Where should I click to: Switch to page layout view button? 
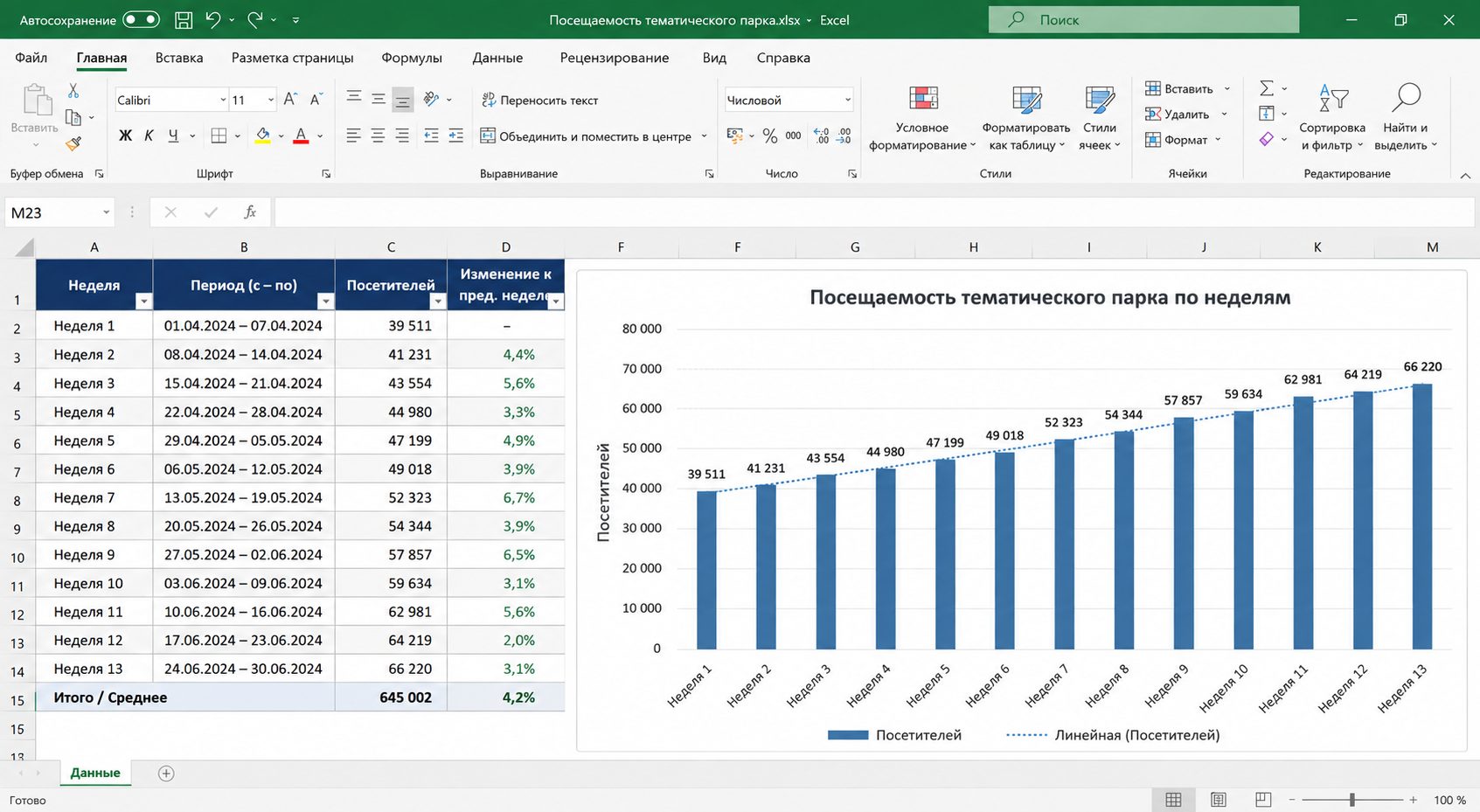tap(1219, 800)
